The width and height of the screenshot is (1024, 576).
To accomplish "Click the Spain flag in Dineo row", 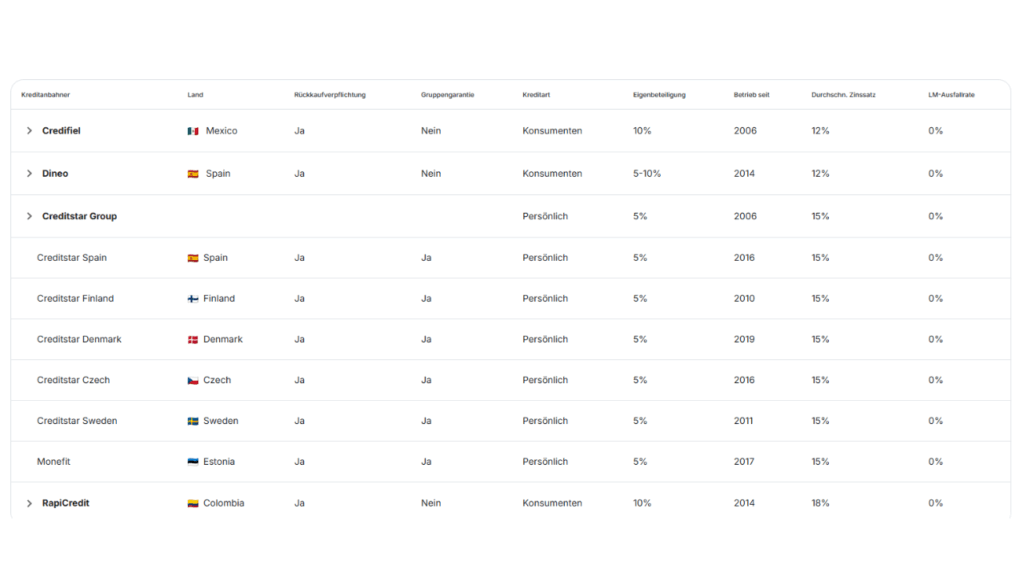I will click(x=193, y=174).
